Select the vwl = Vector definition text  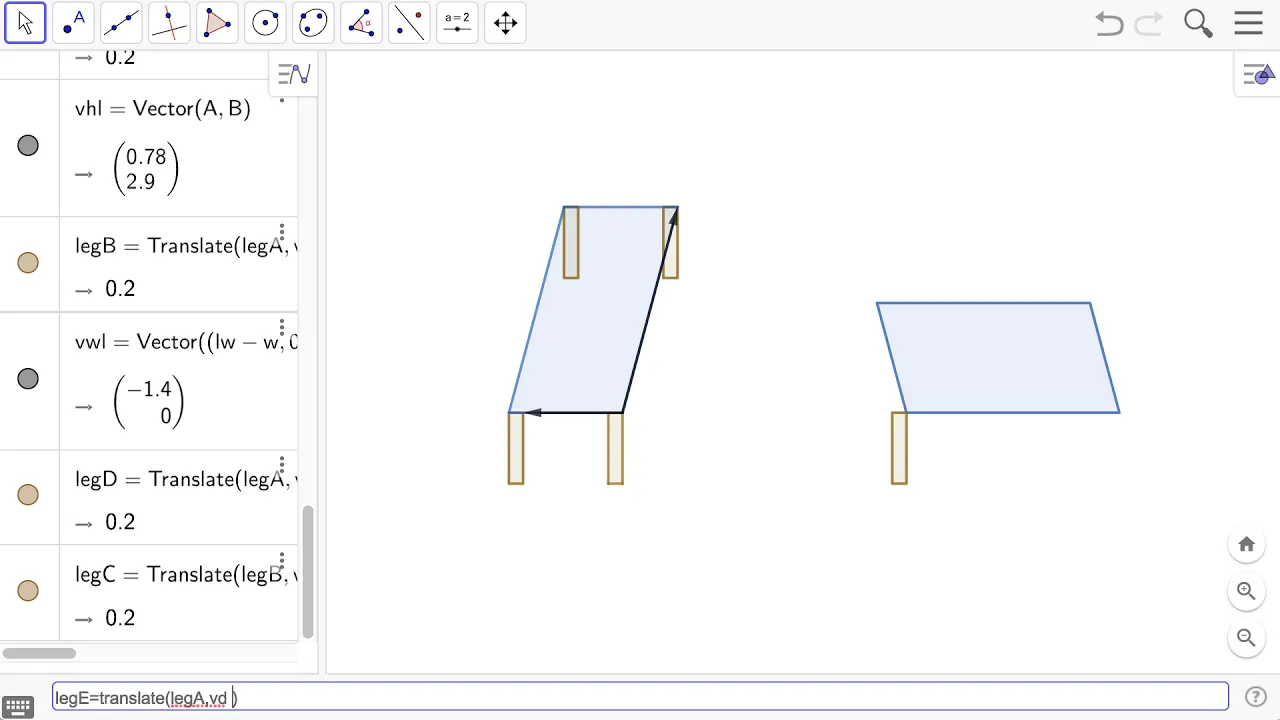[x=186, y=342]
